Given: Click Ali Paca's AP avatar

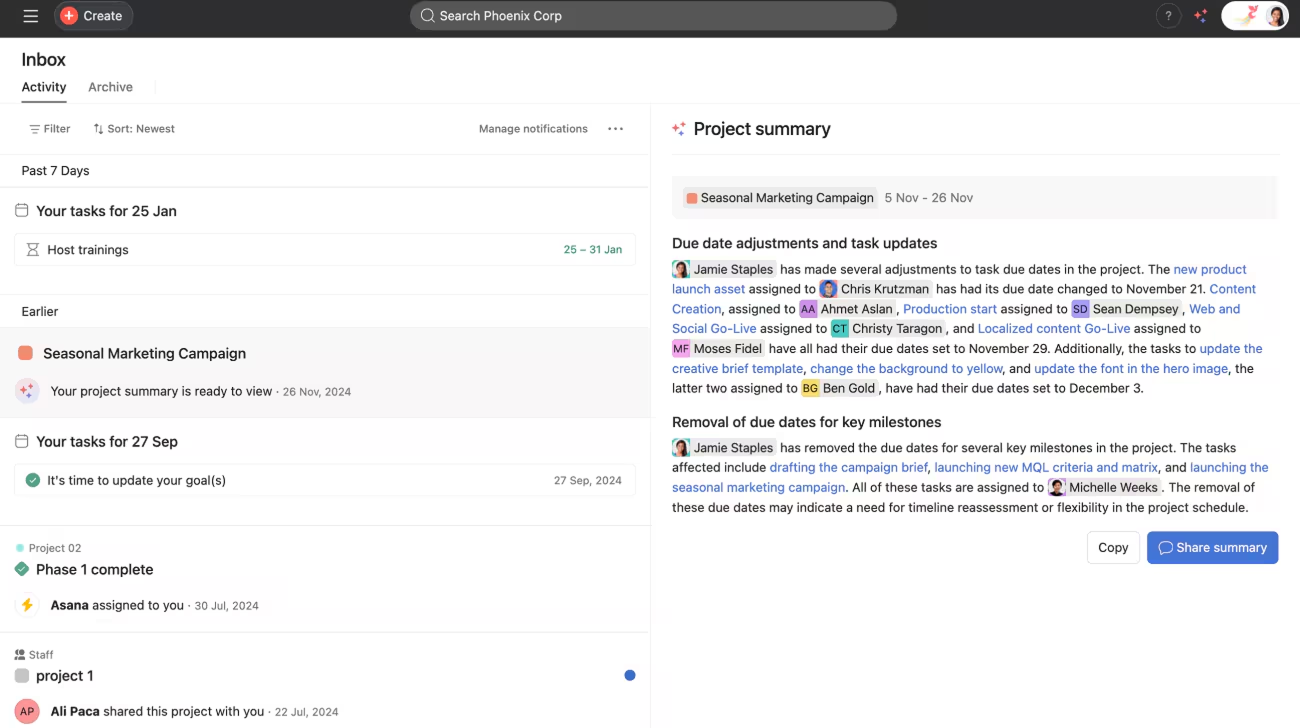Looking at the screenshot, I should [28, 711].
